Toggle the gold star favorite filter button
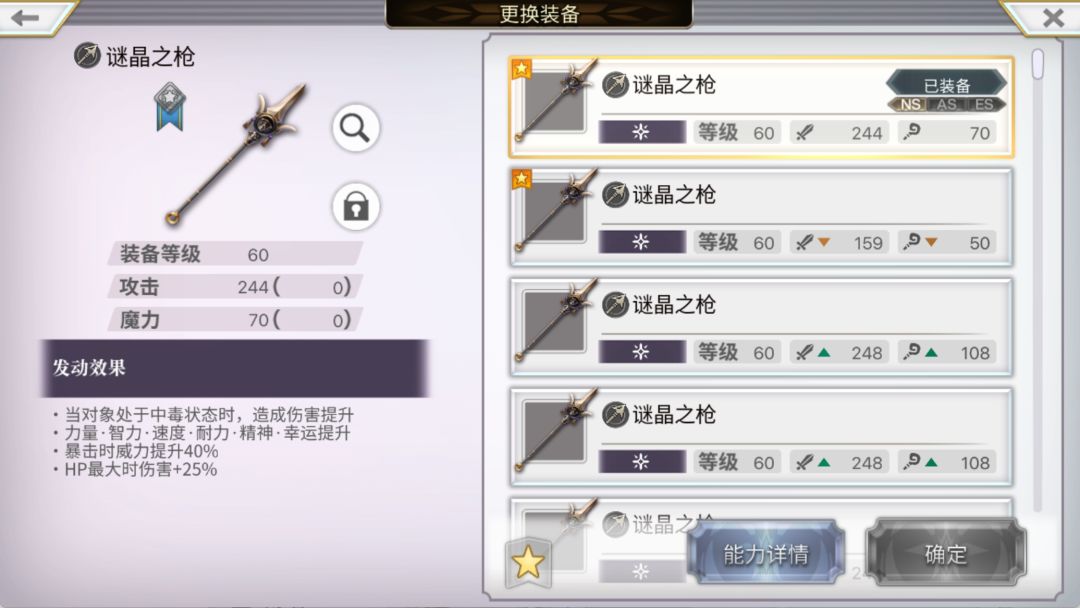This screenshot has width=1080, height=608. [x=528, y=563]
